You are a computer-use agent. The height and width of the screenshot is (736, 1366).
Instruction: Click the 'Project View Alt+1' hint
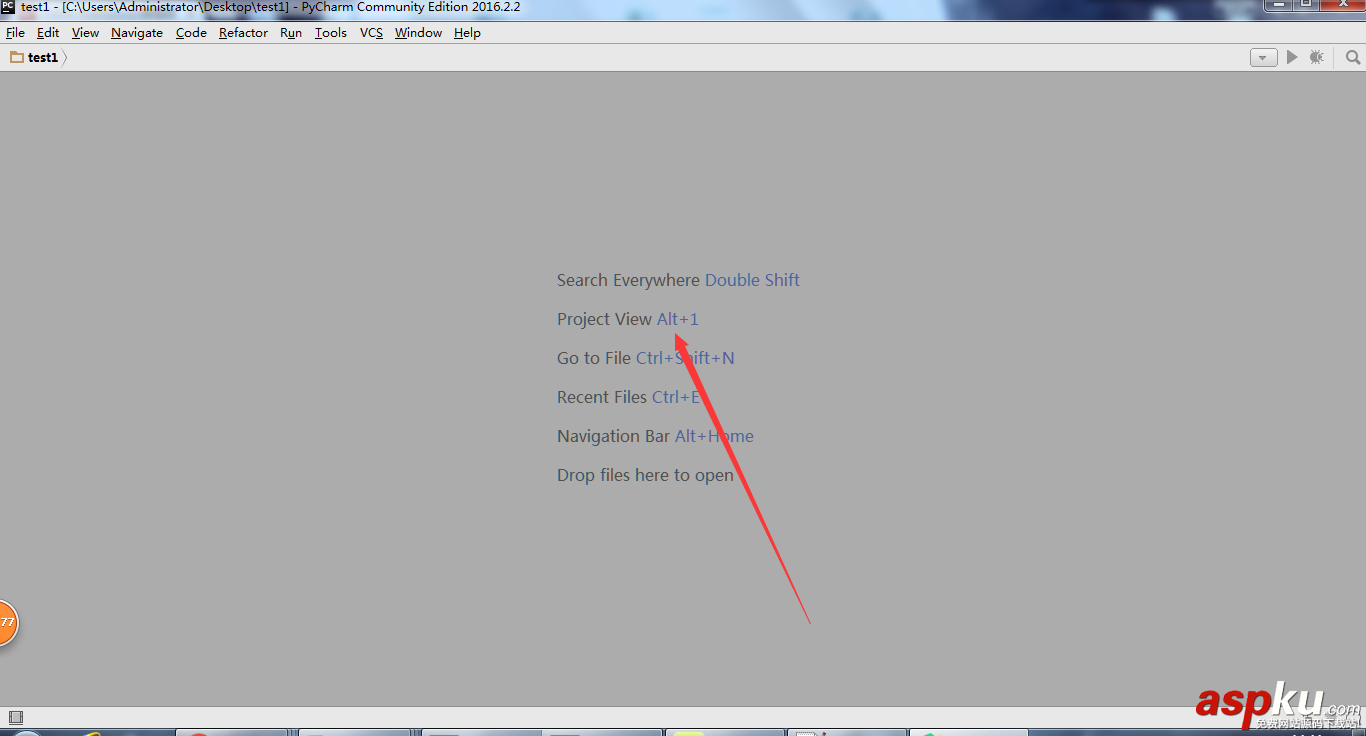tap(628, 319)
